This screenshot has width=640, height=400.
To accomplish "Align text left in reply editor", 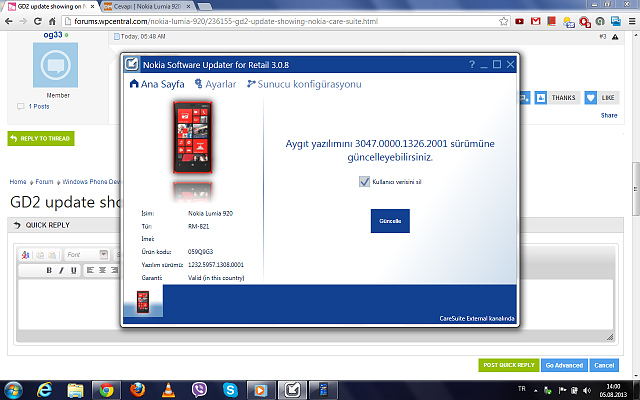I will [90, 270].
